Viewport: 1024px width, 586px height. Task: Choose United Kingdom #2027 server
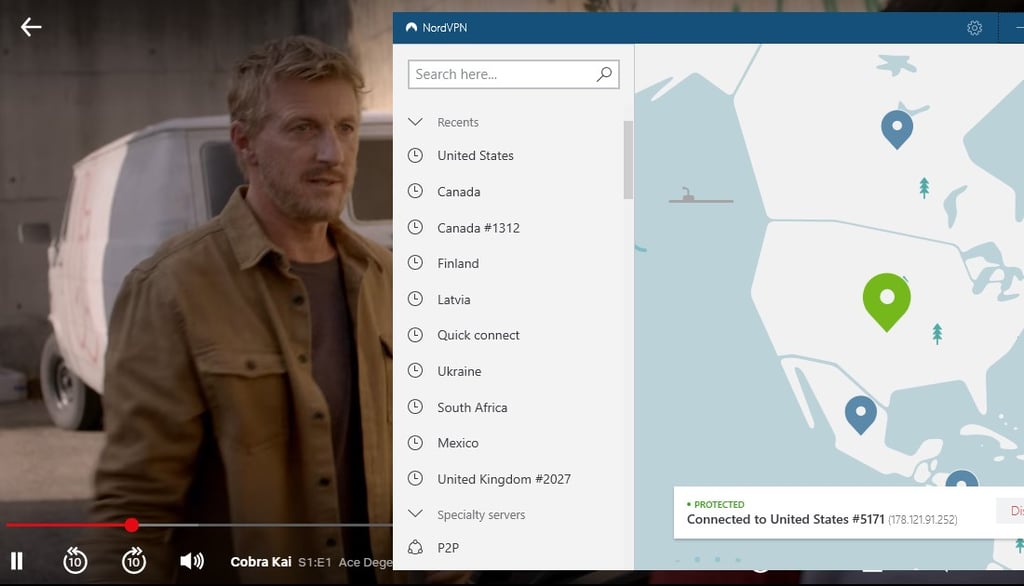[x=504, y=479]
